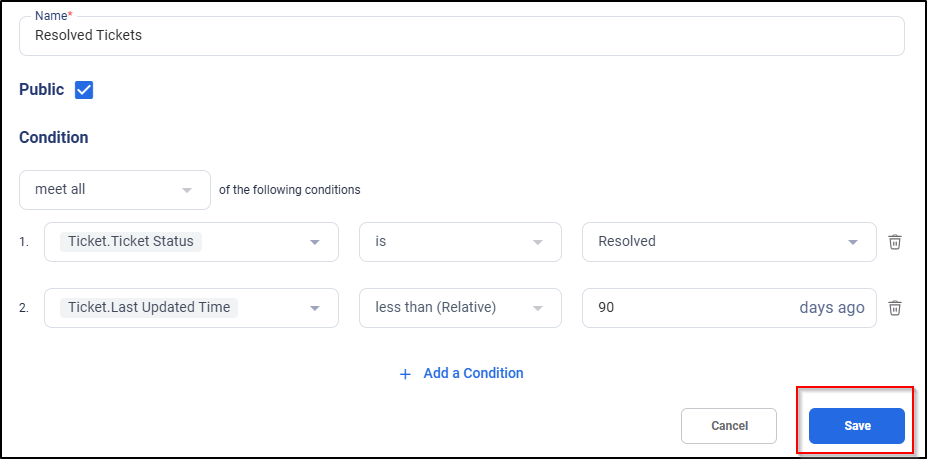Save the Resolved Tickets view
The height and width of the screenshot is (459, 927).
[x=857, y=426]
